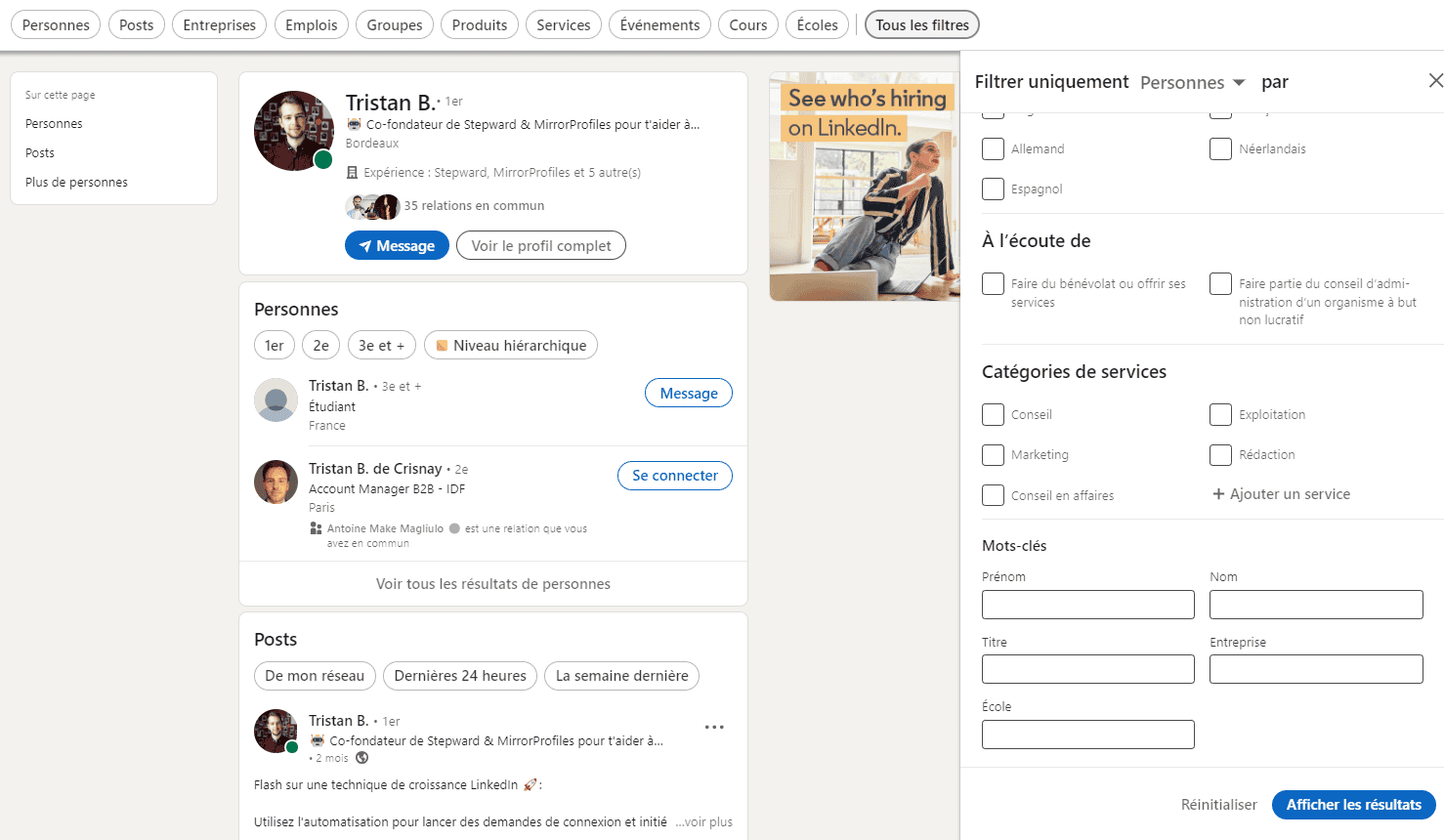Select the Entreprises search tab
1444x840 pixels.
point(220,25)
